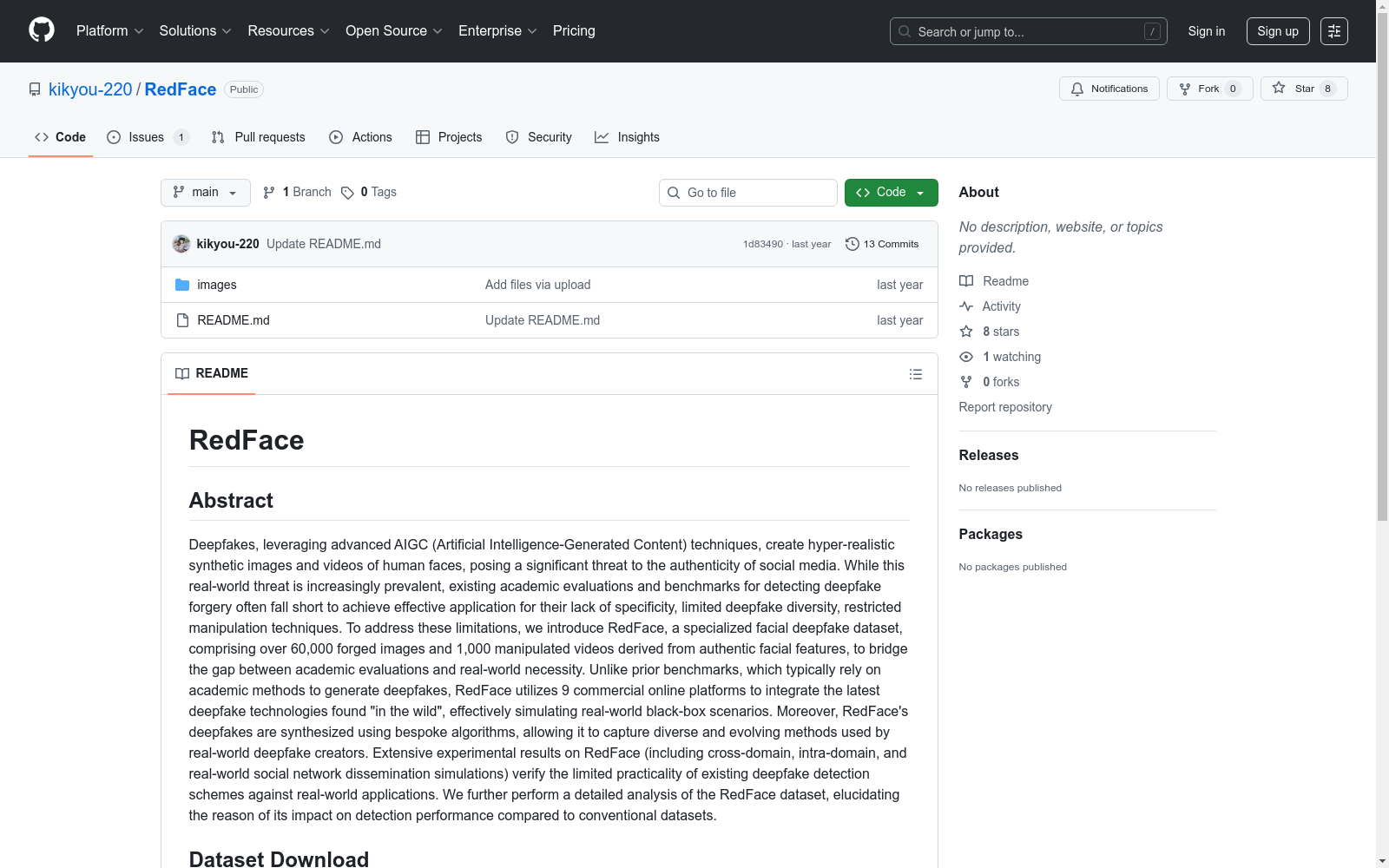Open the README.md file name link

[234, 320]
